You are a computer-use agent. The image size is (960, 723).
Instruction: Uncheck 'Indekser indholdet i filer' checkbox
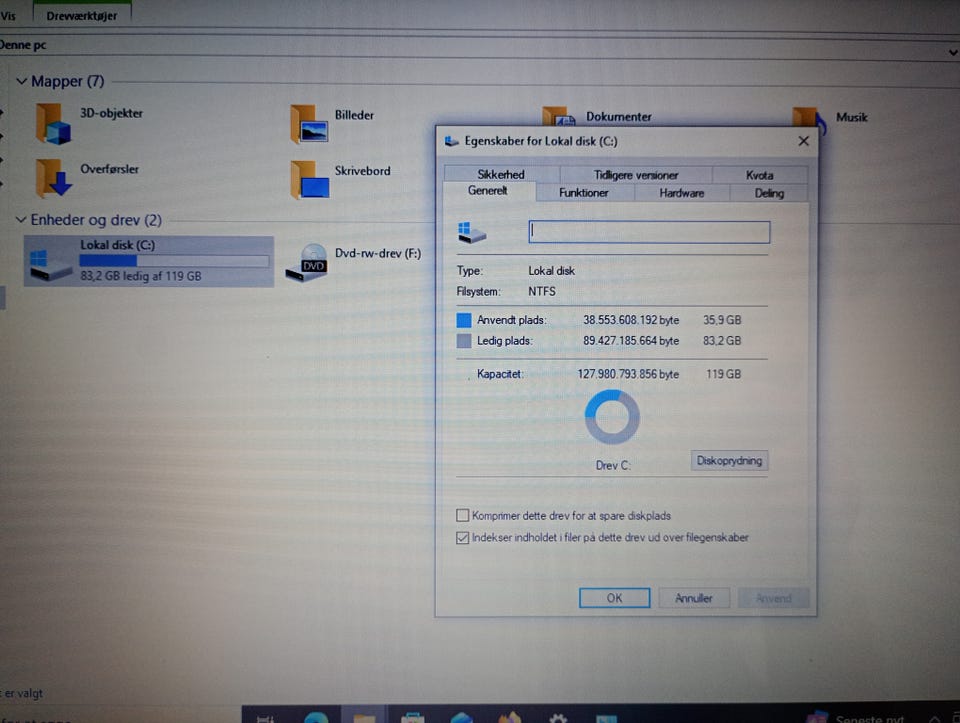tap(462, 538)
